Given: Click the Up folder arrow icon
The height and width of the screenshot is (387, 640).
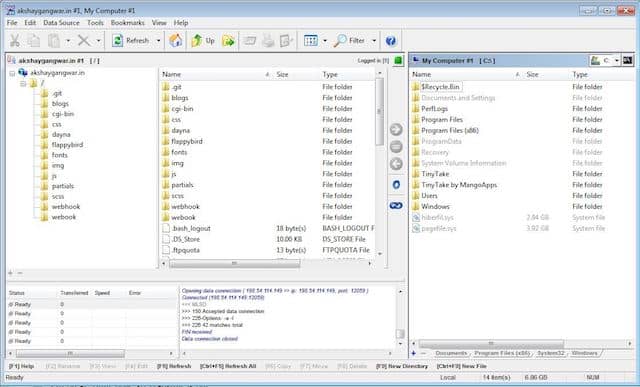Looking at the screenshot, I should 196,40.
